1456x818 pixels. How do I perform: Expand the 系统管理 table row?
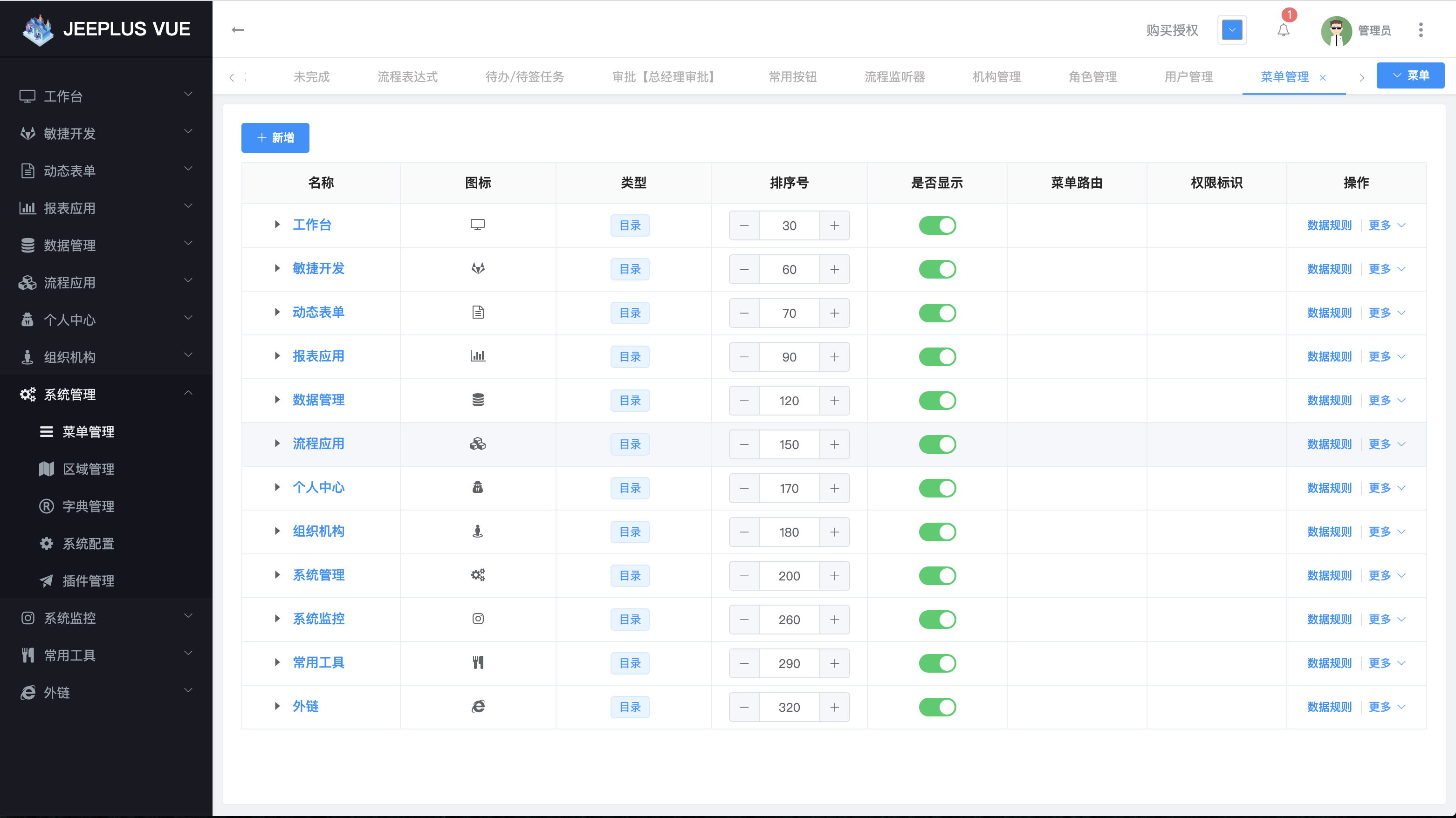coord(277,575)
